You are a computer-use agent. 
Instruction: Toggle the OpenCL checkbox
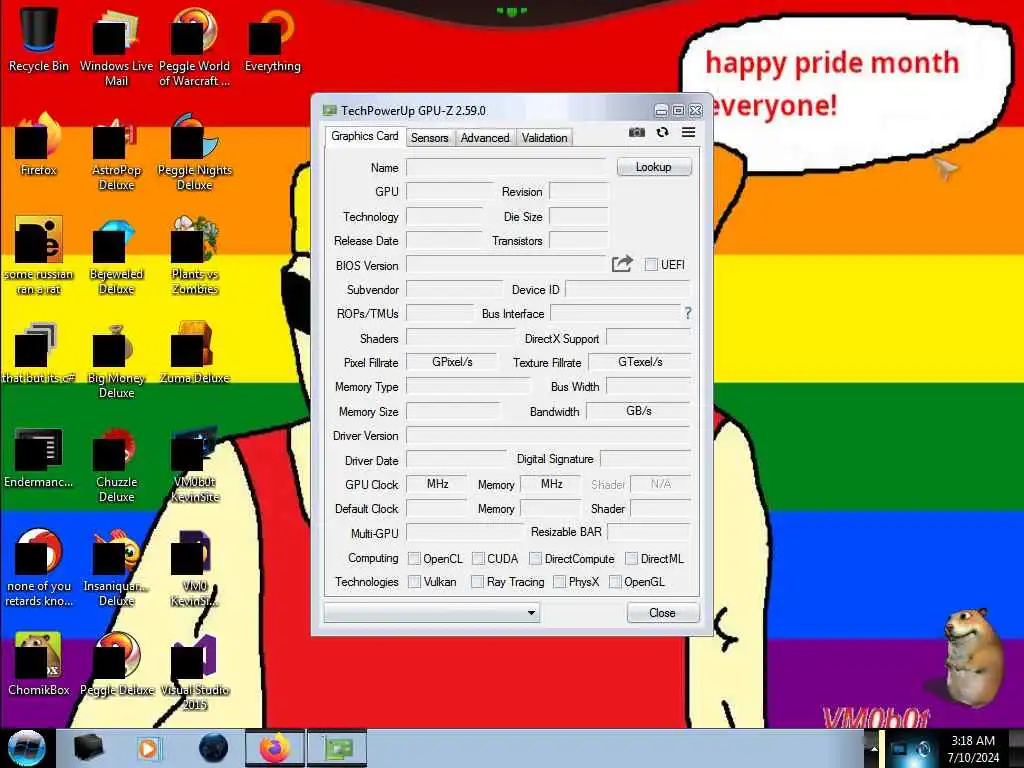click(414, 558)
